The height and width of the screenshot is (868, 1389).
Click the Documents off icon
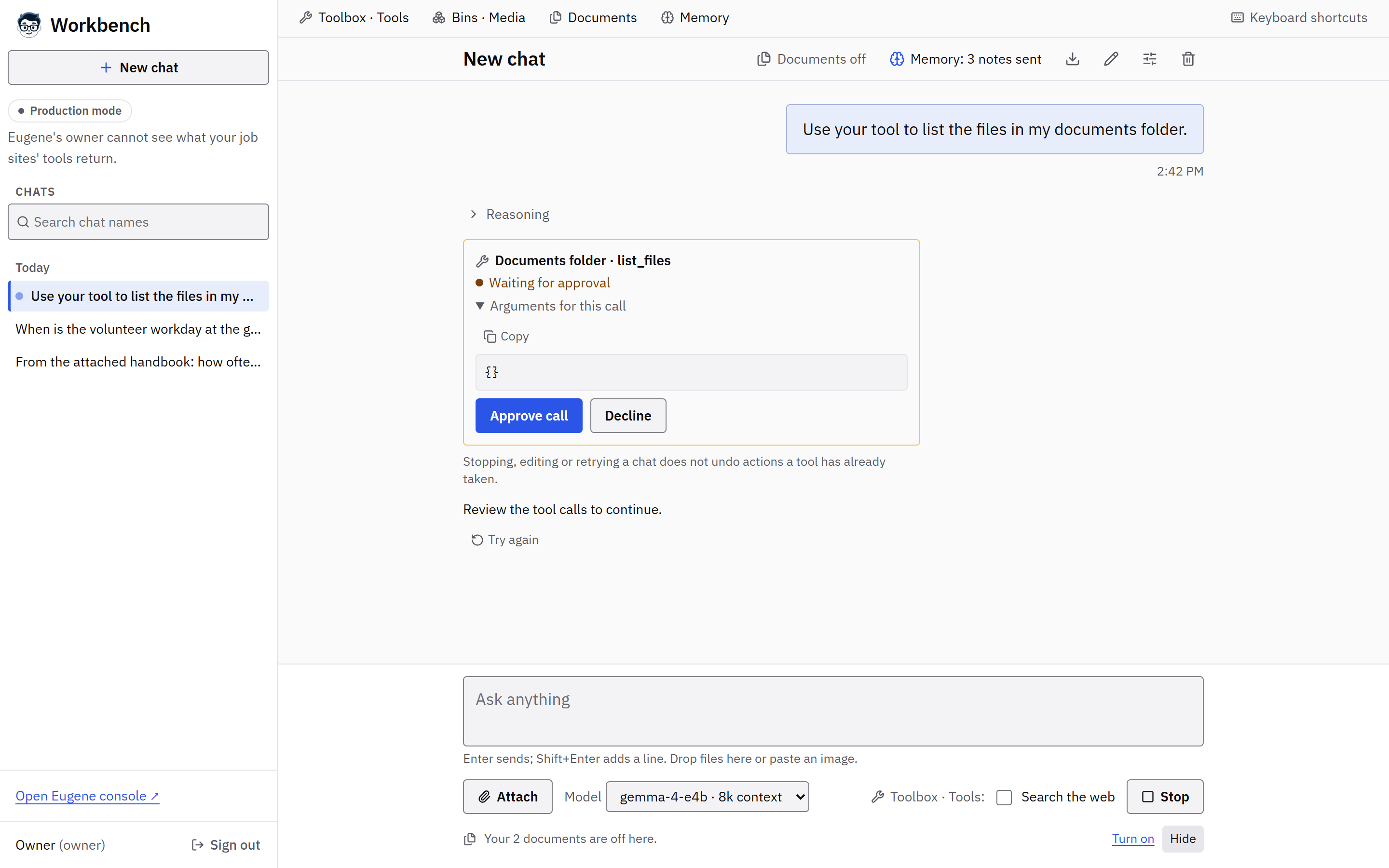click(763, 59)
